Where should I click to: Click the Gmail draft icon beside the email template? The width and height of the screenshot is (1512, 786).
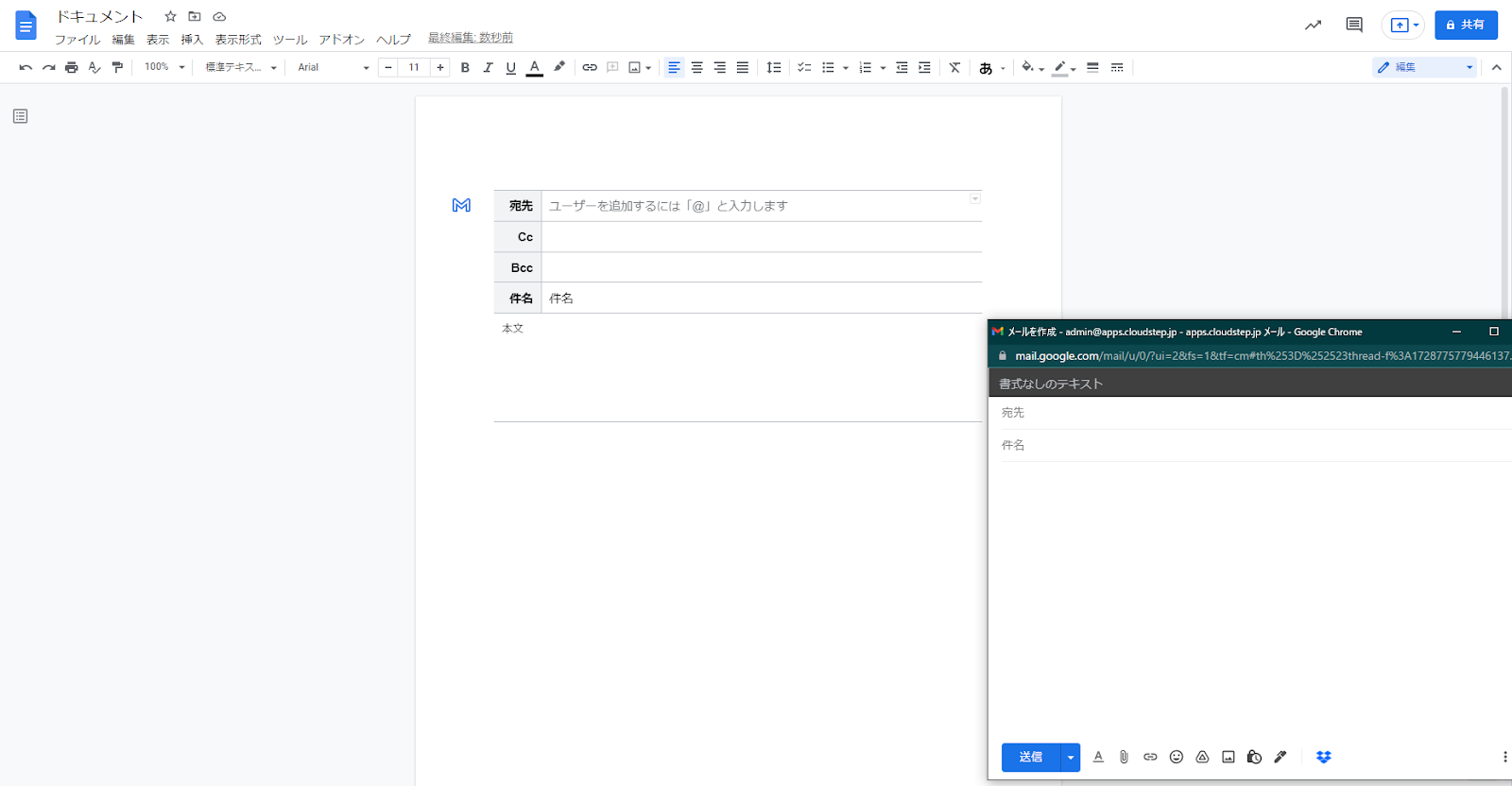(x=461, y=205)
